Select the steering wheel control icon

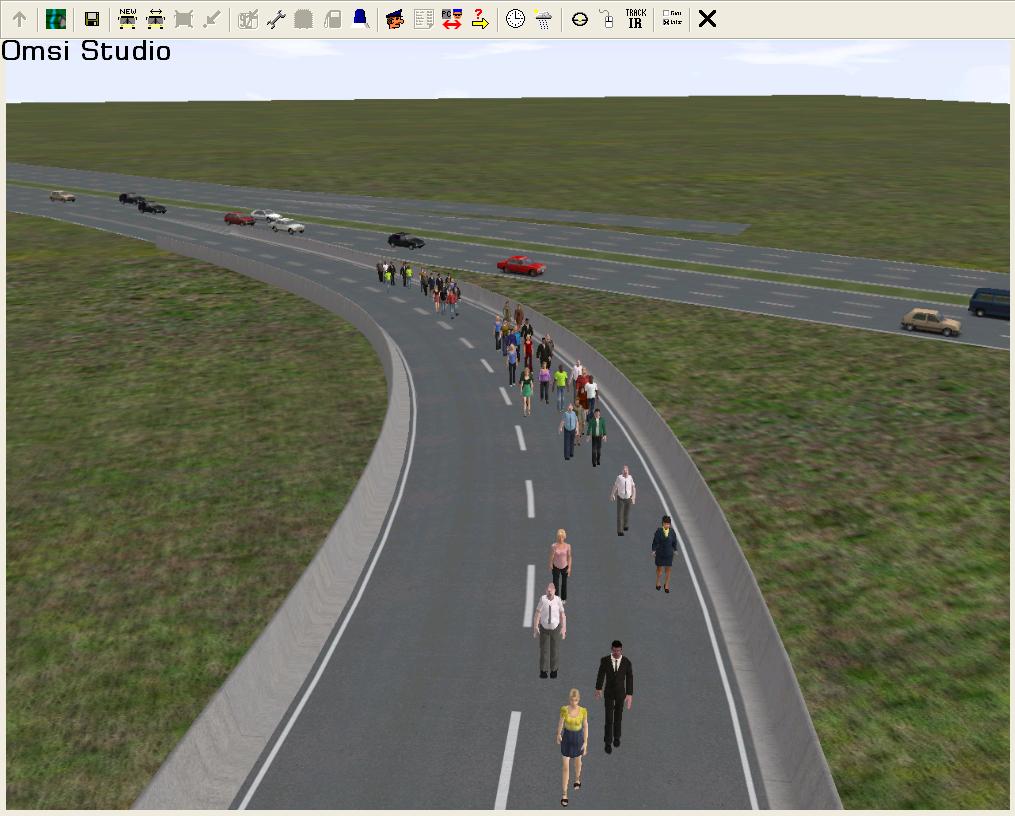pos(579,19)
